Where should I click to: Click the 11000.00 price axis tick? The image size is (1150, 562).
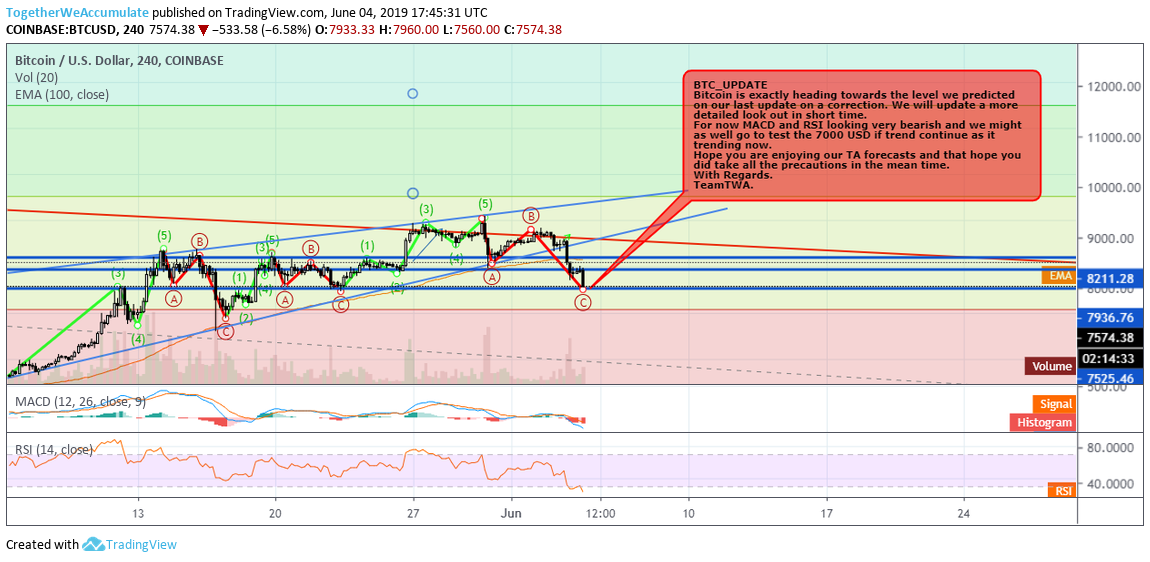tap(1113, 137)
